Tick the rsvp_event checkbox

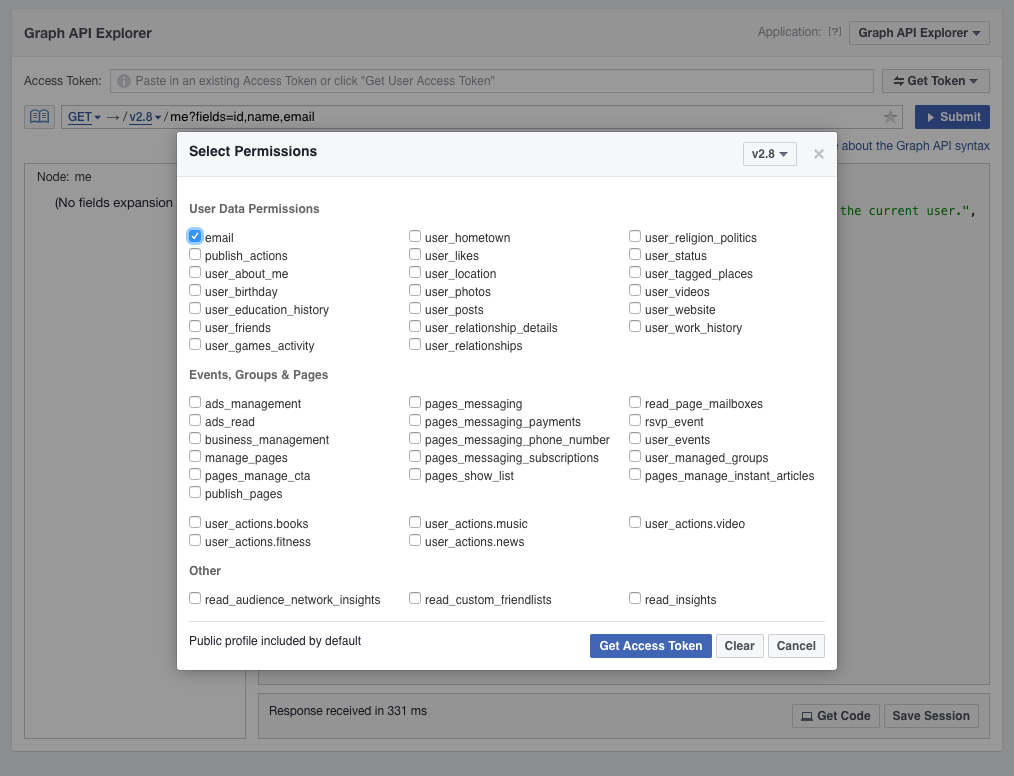[x=634, y=420]
